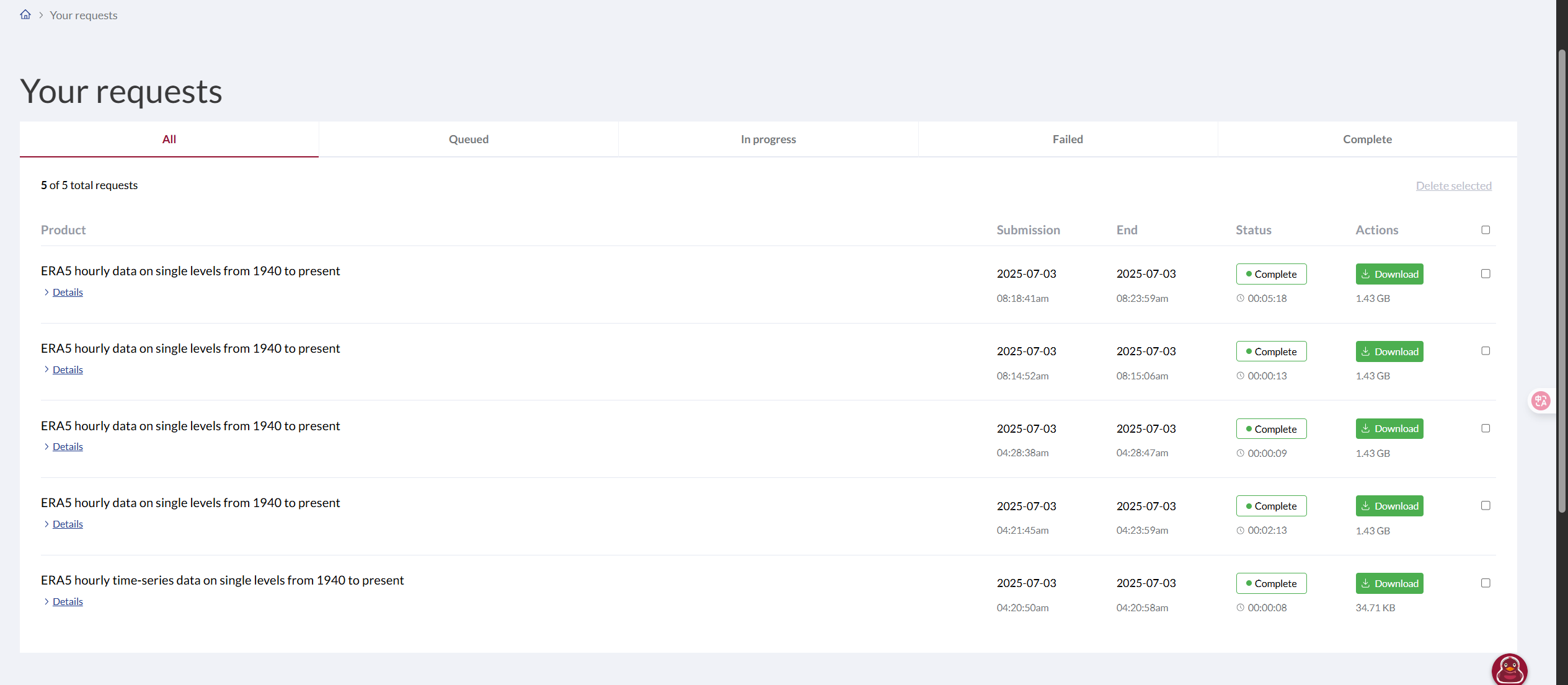Screen dimensions: 1568x685
Task: Switch to the Failed tab
Action: [1067, 139]
